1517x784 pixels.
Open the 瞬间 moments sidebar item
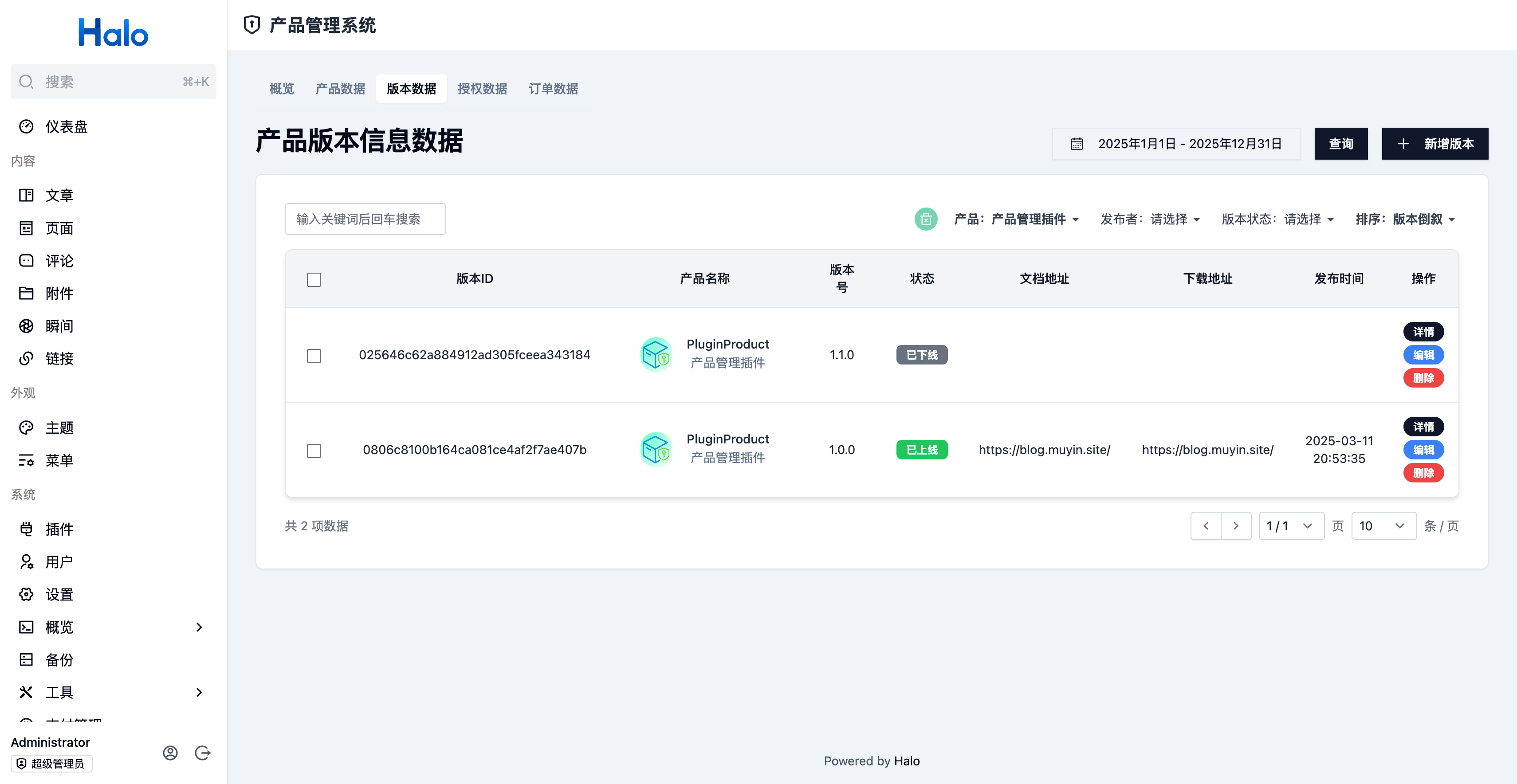pos(59,325)
